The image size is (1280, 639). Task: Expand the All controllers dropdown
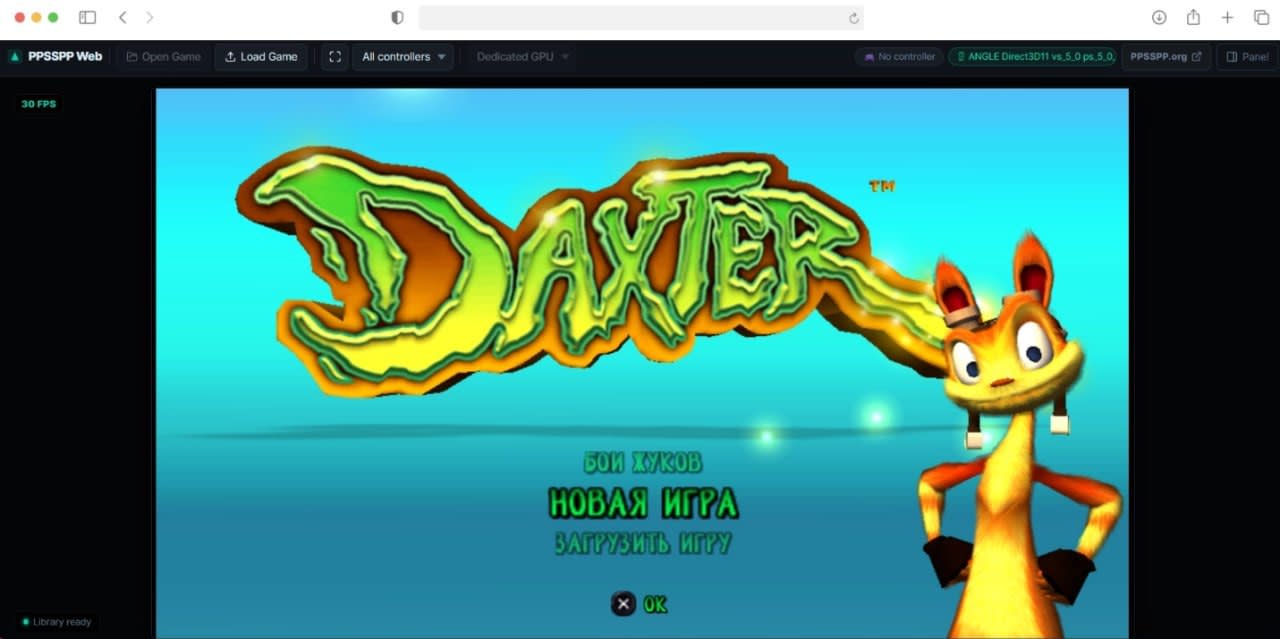[403, 57]
